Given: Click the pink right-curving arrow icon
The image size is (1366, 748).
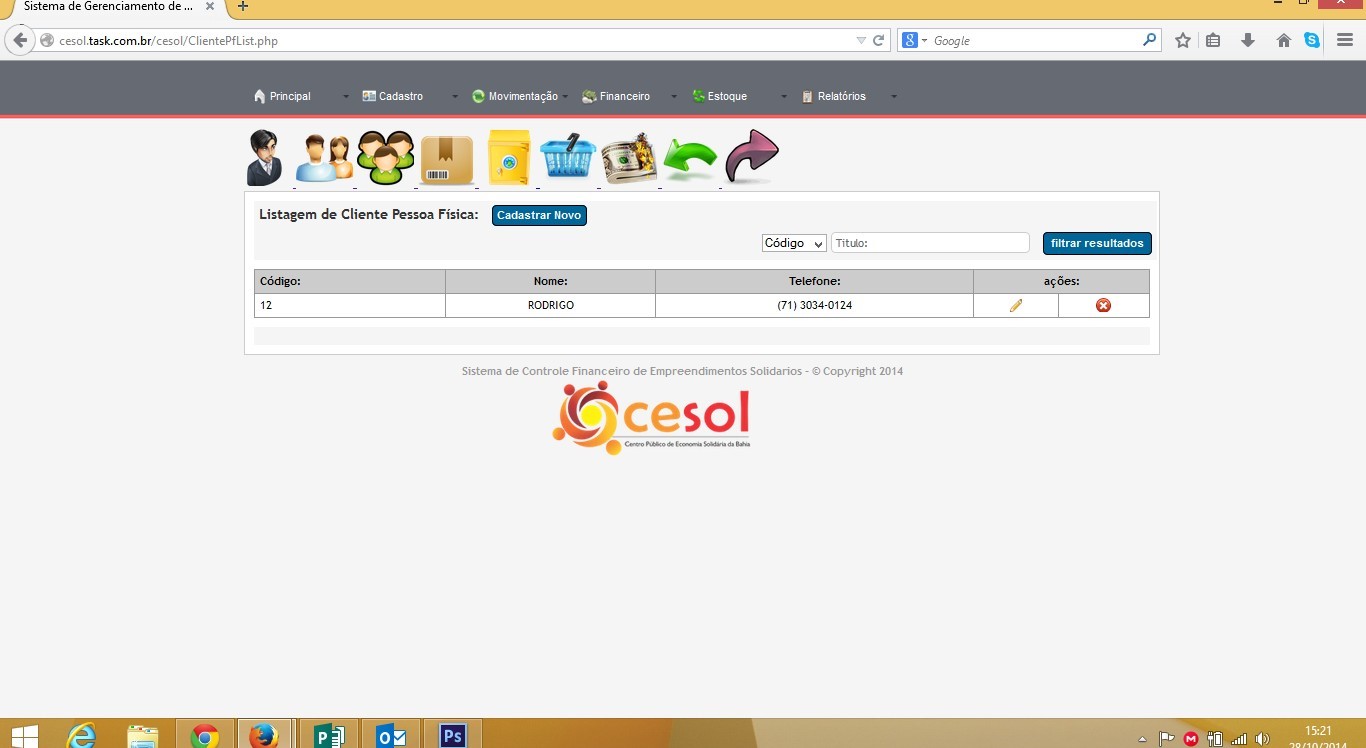Looking at the screenshot, I should point(751,157).
